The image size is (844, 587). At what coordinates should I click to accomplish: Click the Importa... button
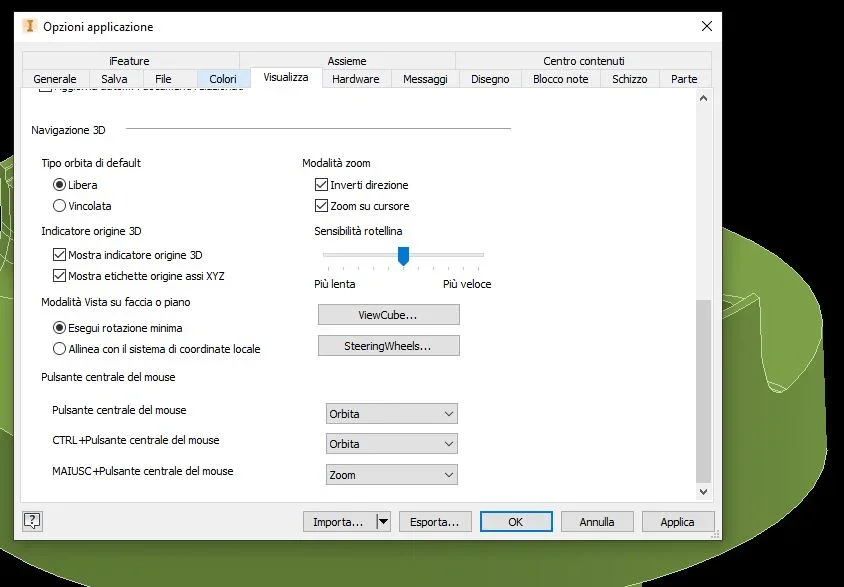coord(339,522)
